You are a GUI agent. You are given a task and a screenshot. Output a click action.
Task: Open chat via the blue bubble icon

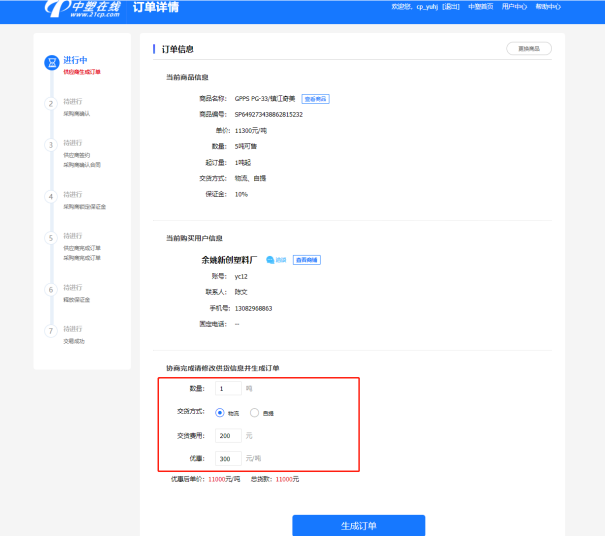tap(270, 260)
